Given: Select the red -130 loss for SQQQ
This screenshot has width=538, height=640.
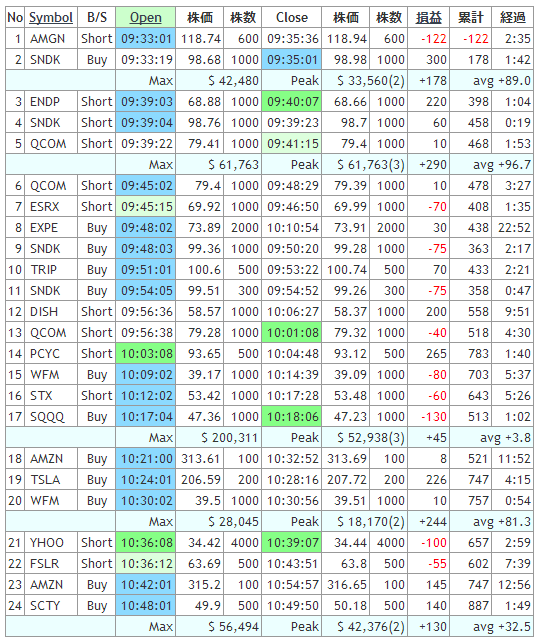Looking at the screenshot, I should point(434,417).
